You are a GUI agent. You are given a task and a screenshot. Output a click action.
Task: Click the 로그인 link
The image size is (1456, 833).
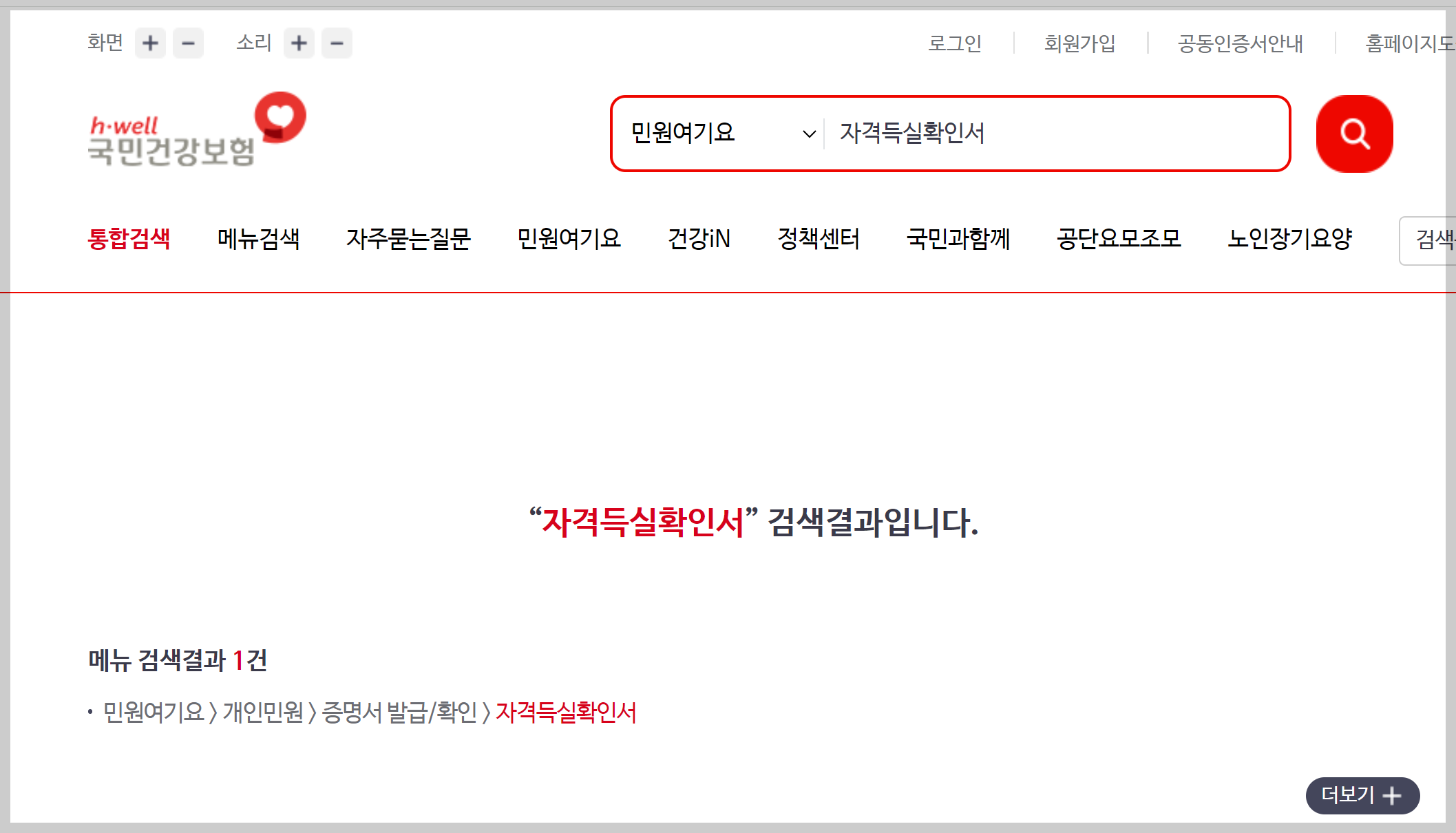click(x=954, y=43)
